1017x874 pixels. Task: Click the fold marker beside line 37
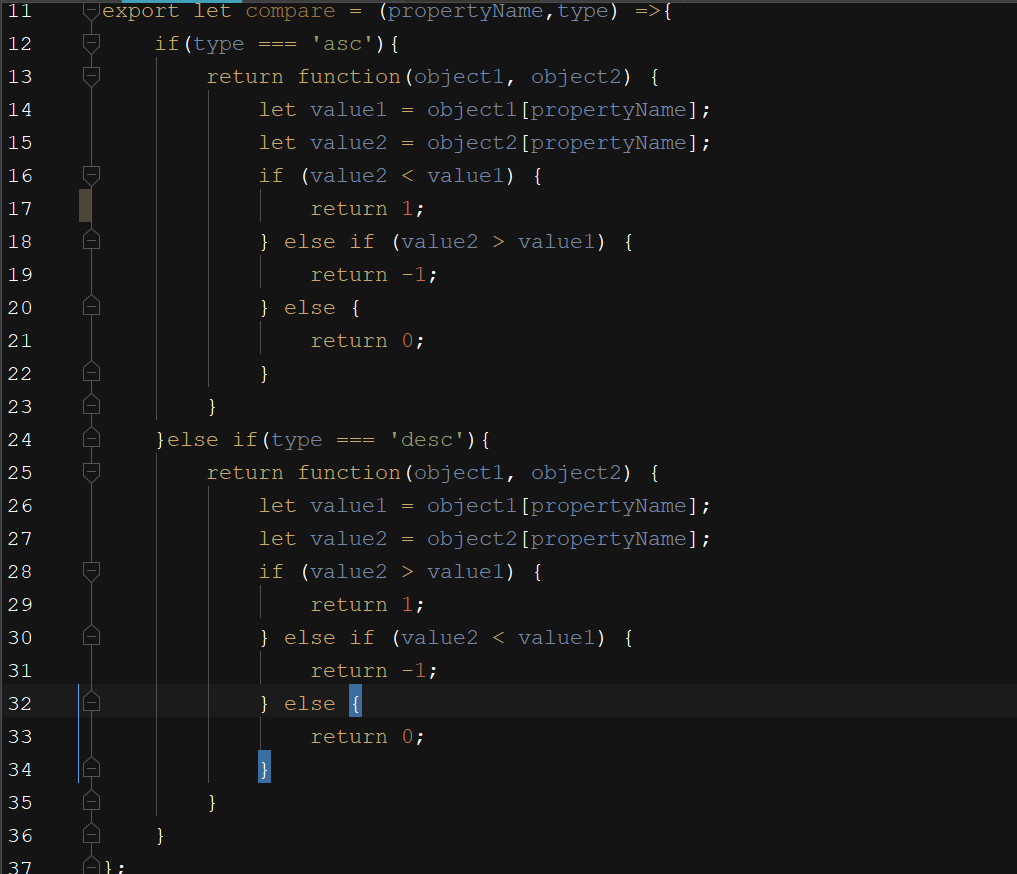click(x=90, y=864)
